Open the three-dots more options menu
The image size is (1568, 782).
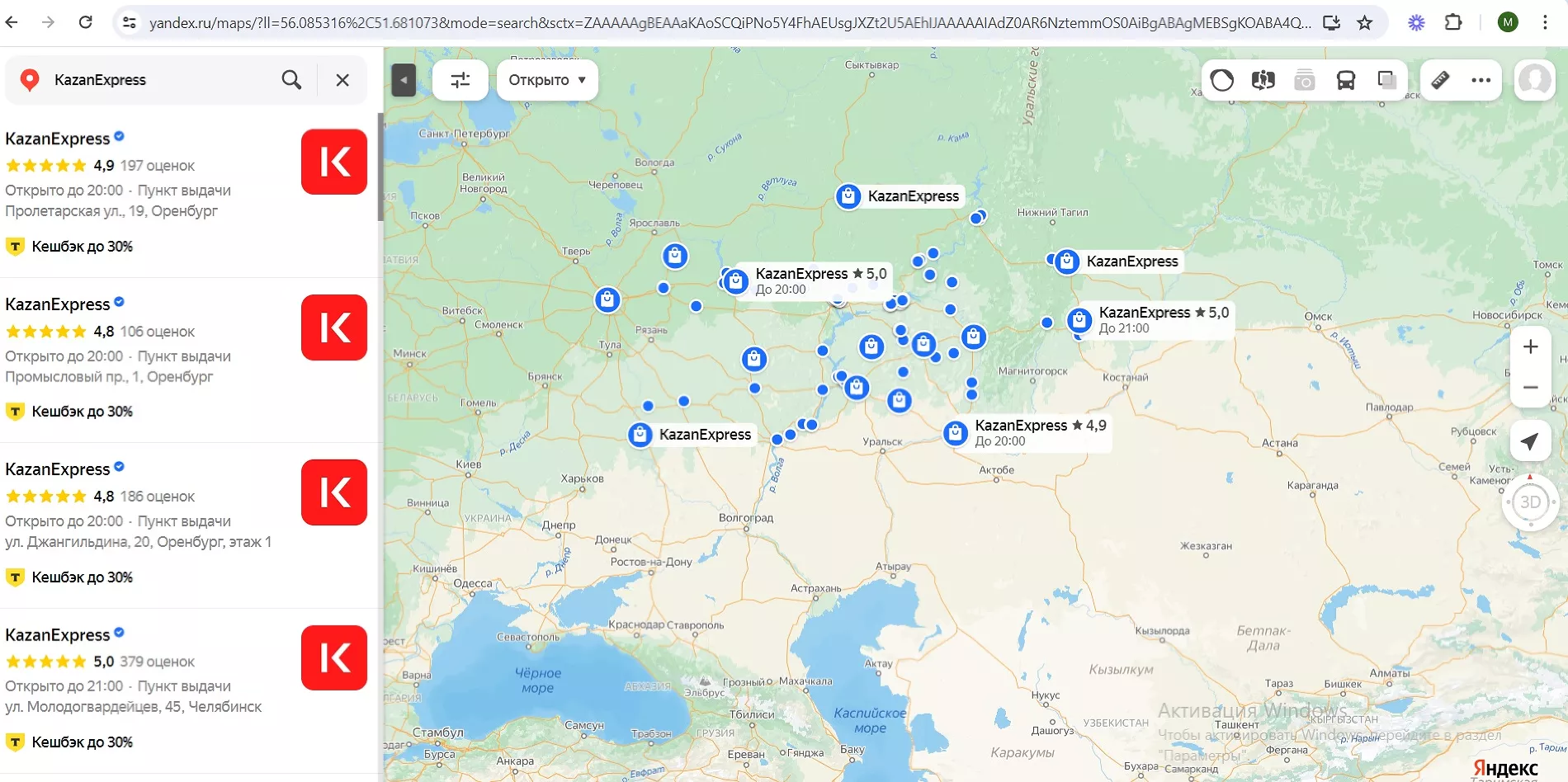coord(1481,80)
